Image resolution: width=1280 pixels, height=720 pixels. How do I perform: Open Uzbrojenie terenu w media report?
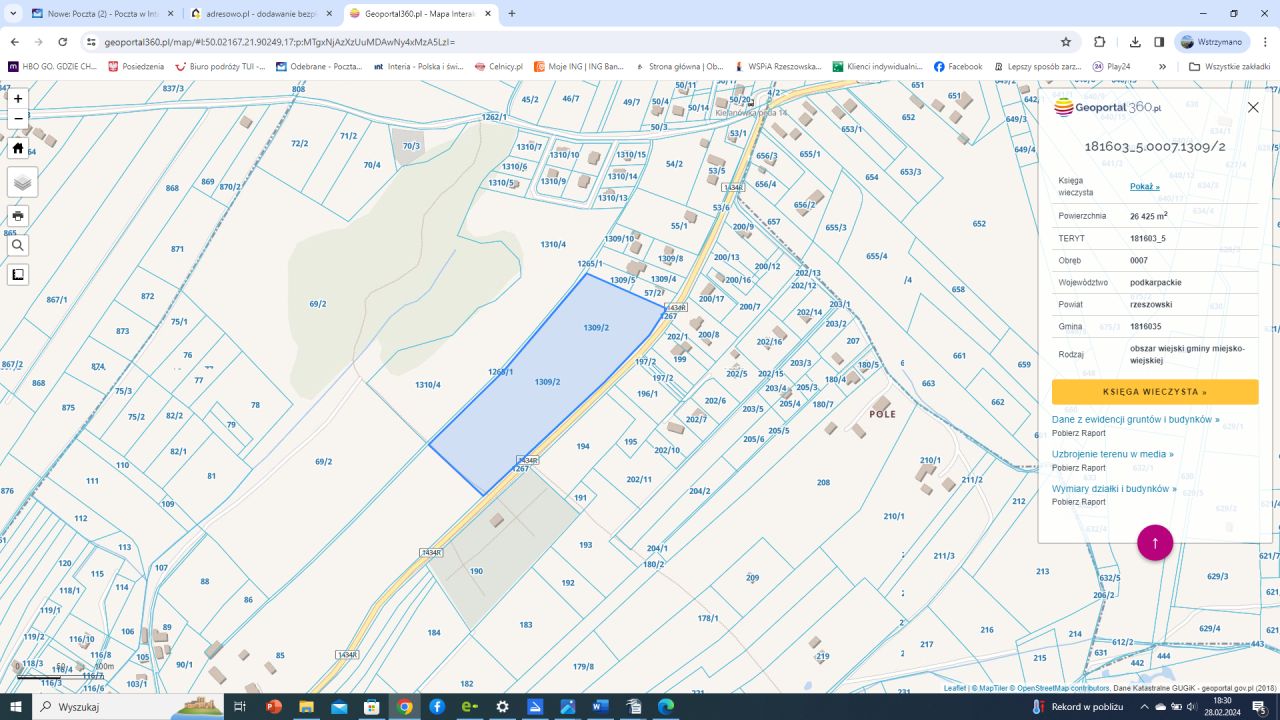coord(1112,454)
